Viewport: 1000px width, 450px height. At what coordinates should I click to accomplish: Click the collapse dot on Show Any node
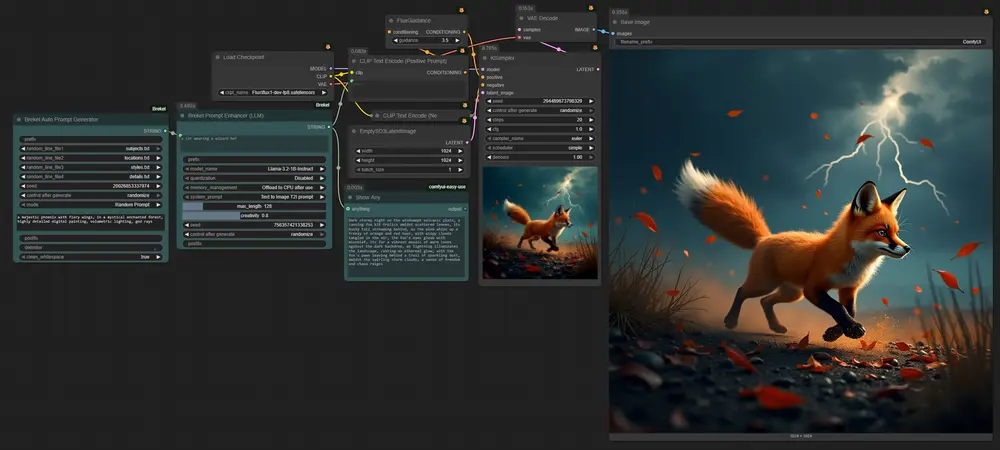[350, 197]
